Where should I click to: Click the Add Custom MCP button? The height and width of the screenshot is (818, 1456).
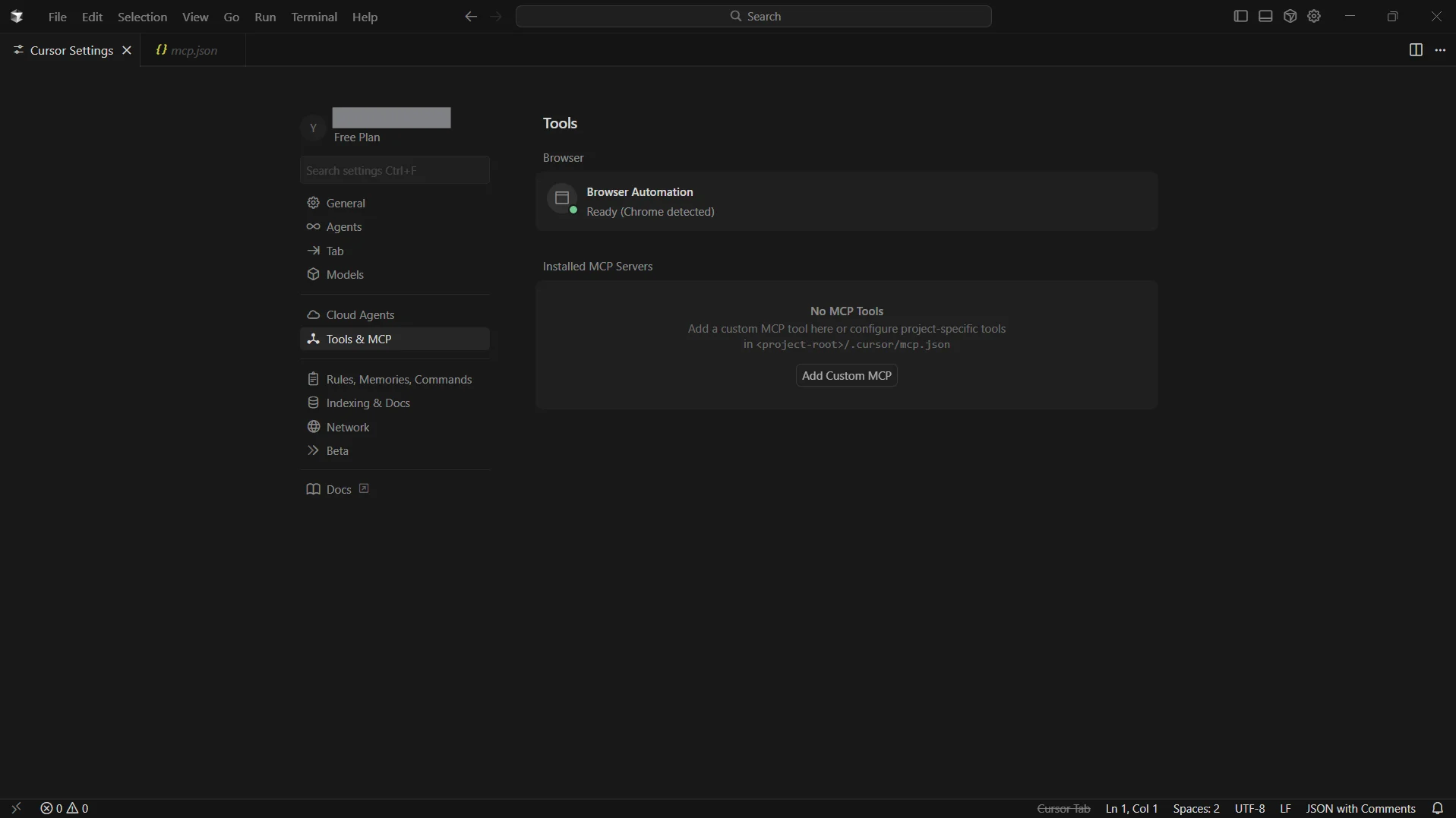846,375
